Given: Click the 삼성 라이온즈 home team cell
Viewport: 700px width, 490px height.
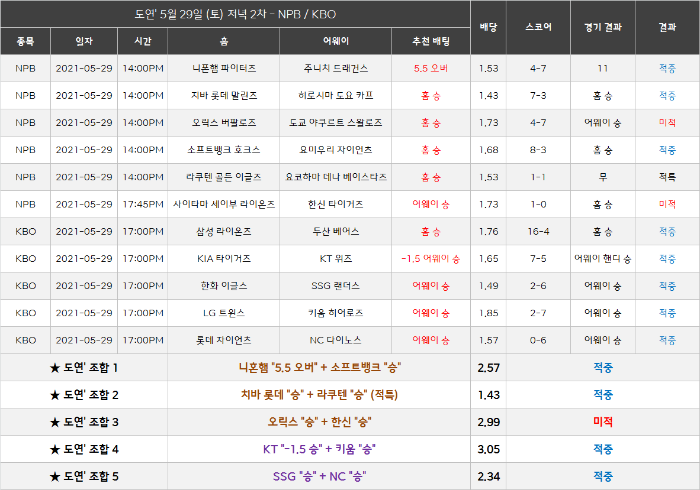Looking at the screenshot, I should 224,232.
